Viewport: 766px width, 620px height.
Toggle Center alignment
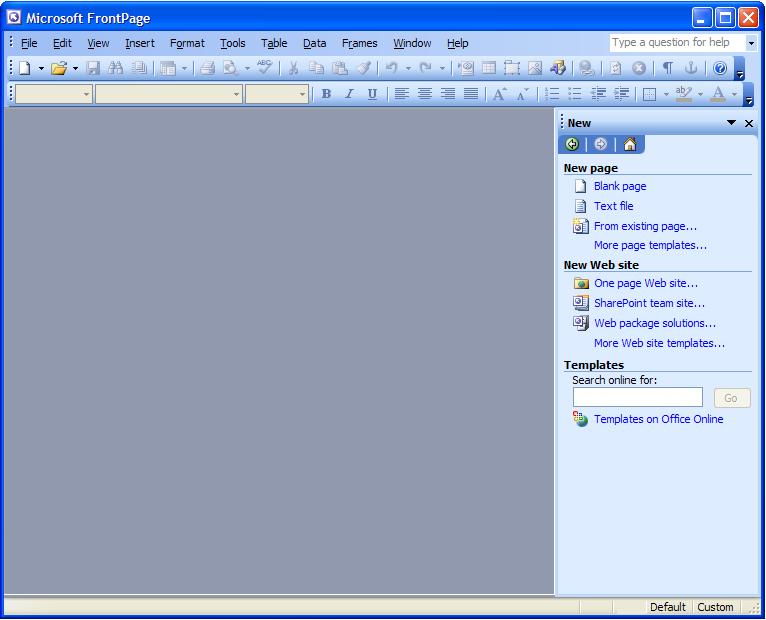425,94
